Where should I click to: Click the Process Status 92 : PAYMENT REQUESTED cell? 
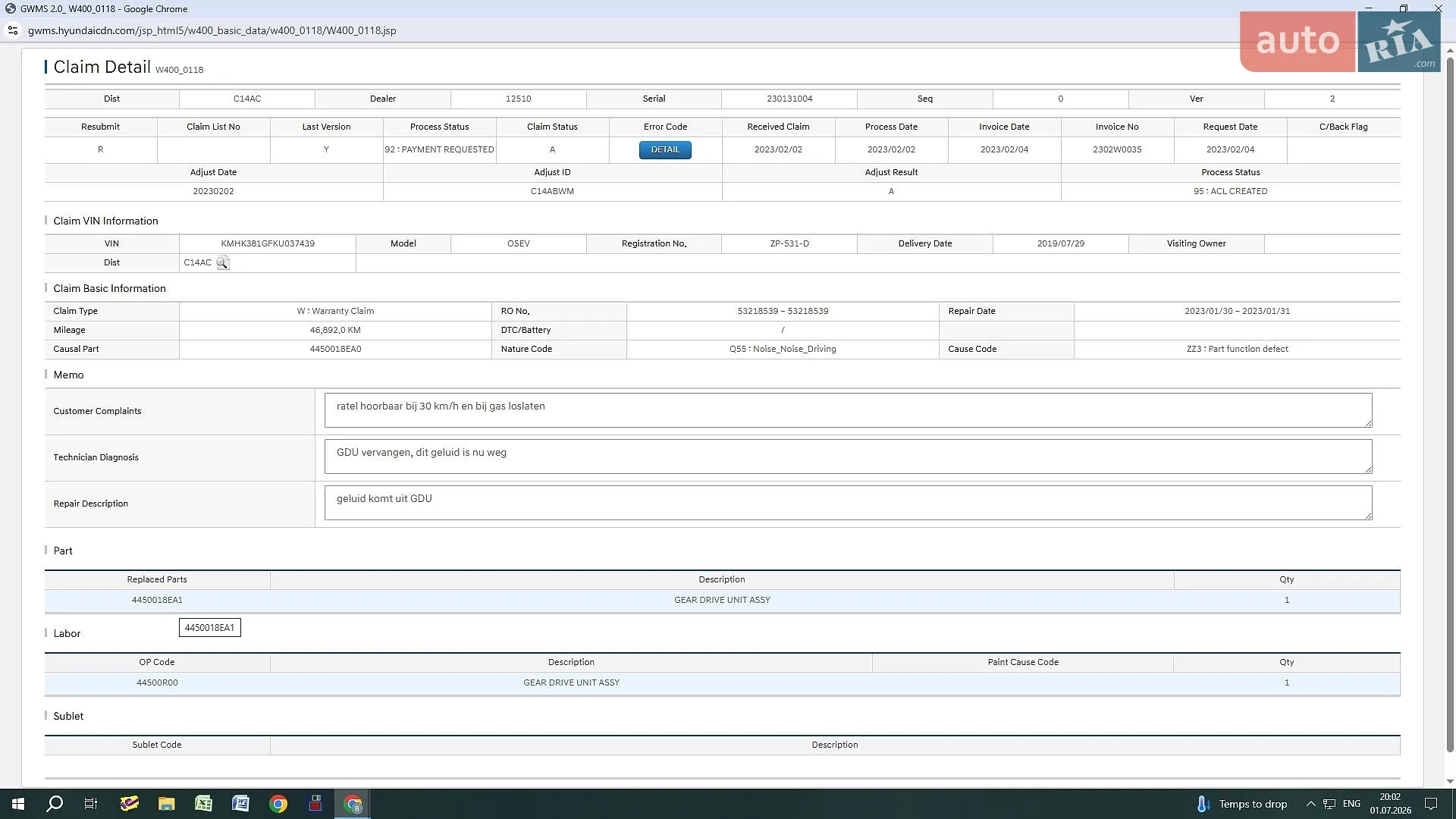pyautogui.click(x=439, y=150)
